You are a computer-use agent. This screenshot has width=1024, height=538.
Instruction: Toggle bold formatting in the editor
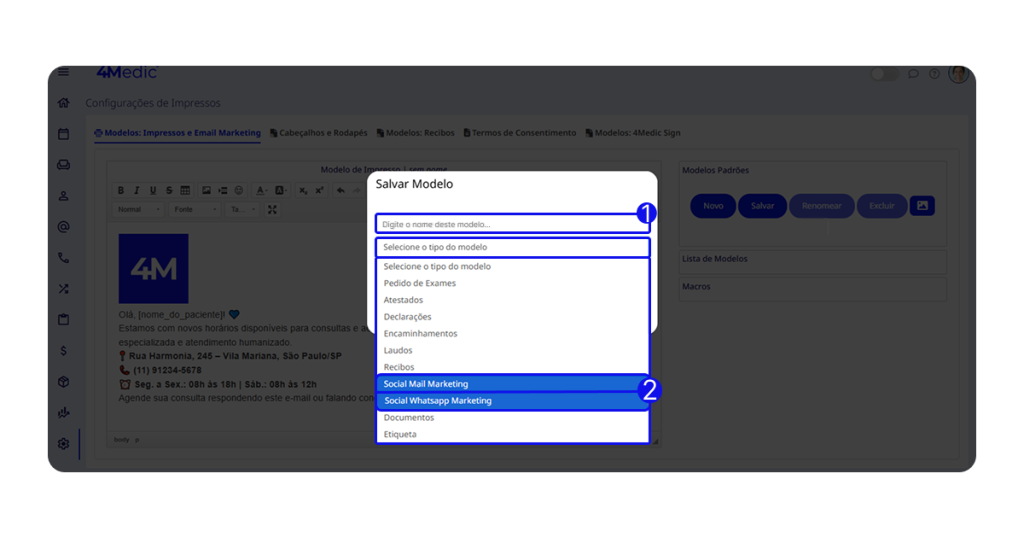pos(121,191)
